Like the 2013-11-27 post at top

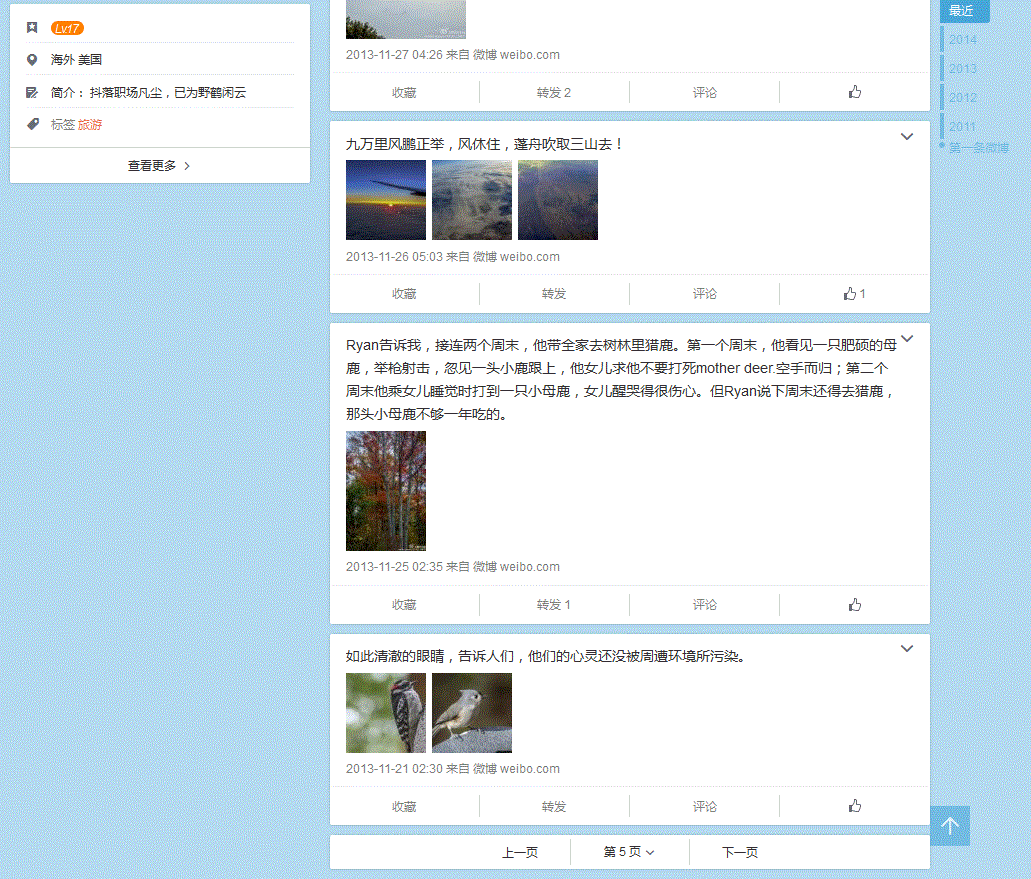pyautogui.click(x=854, y=92)
